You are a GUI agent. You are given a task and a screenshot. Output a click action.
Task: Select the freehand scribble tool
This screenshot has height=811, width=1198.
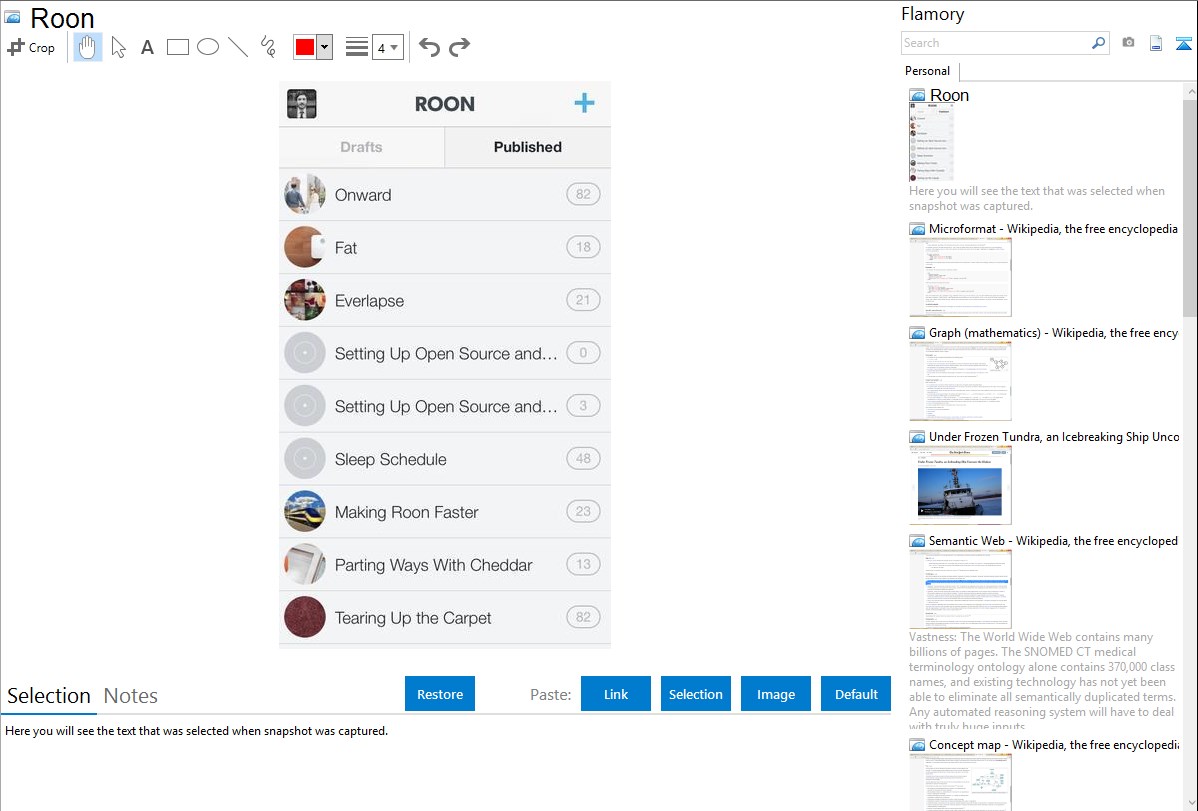tap(268, 47)
